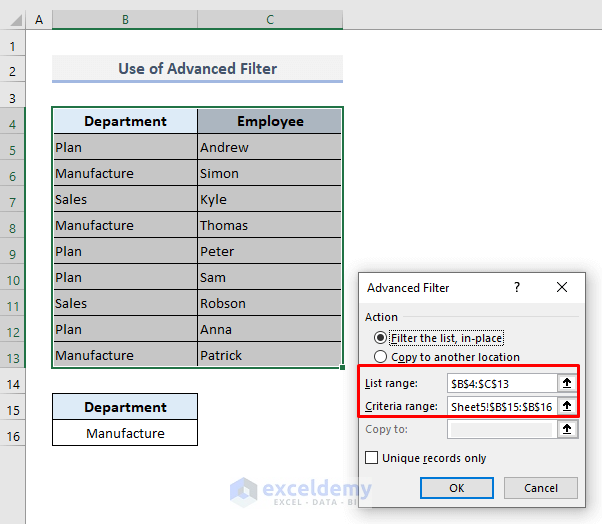Click the Copy to range selector arrow
Viewport: 602px width, 524px height.
[x=567, y=429]
